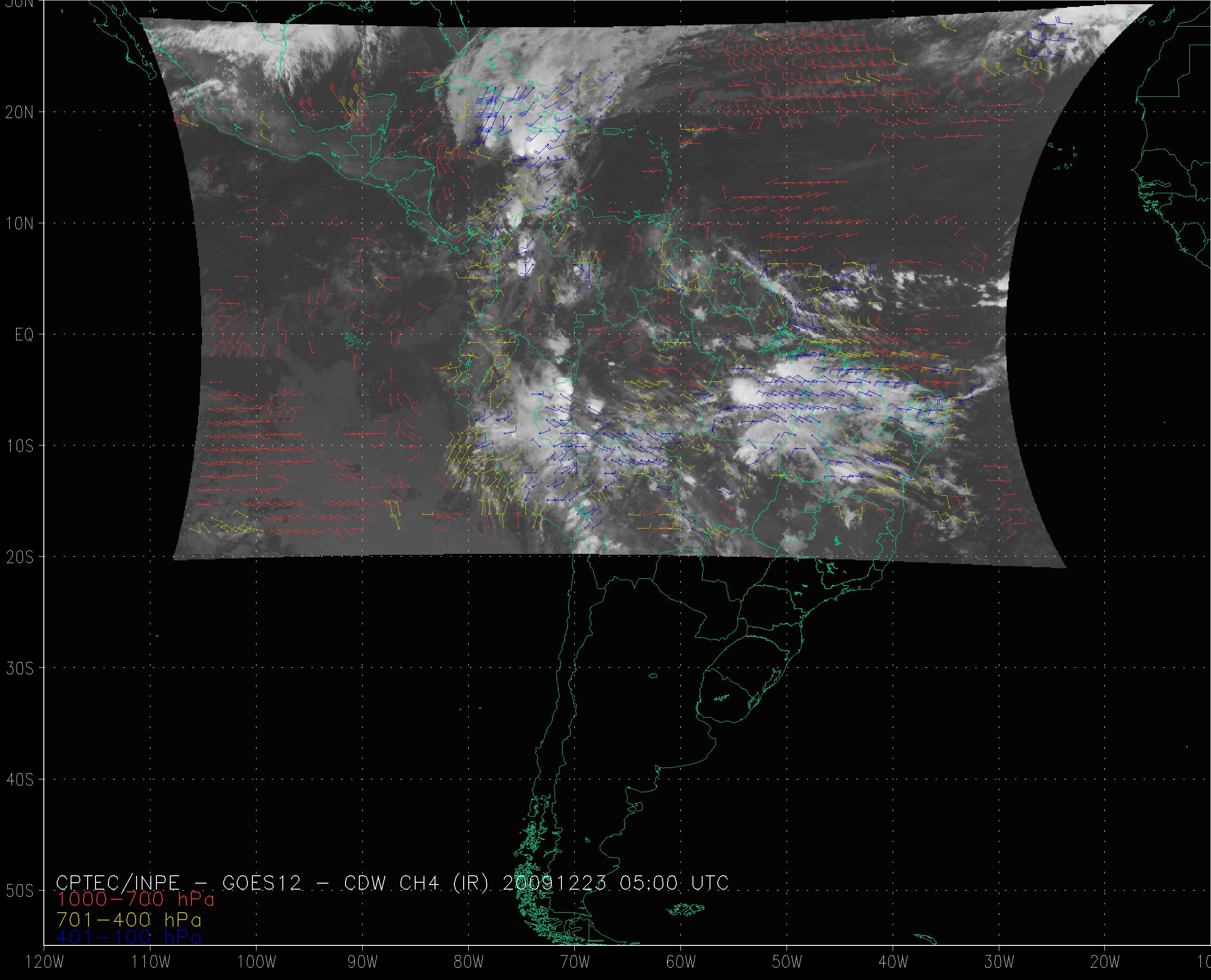The width and height of the screenshot is (1211, 980).
Task: Click the 10N latitude label
Action: coord(19,224)
